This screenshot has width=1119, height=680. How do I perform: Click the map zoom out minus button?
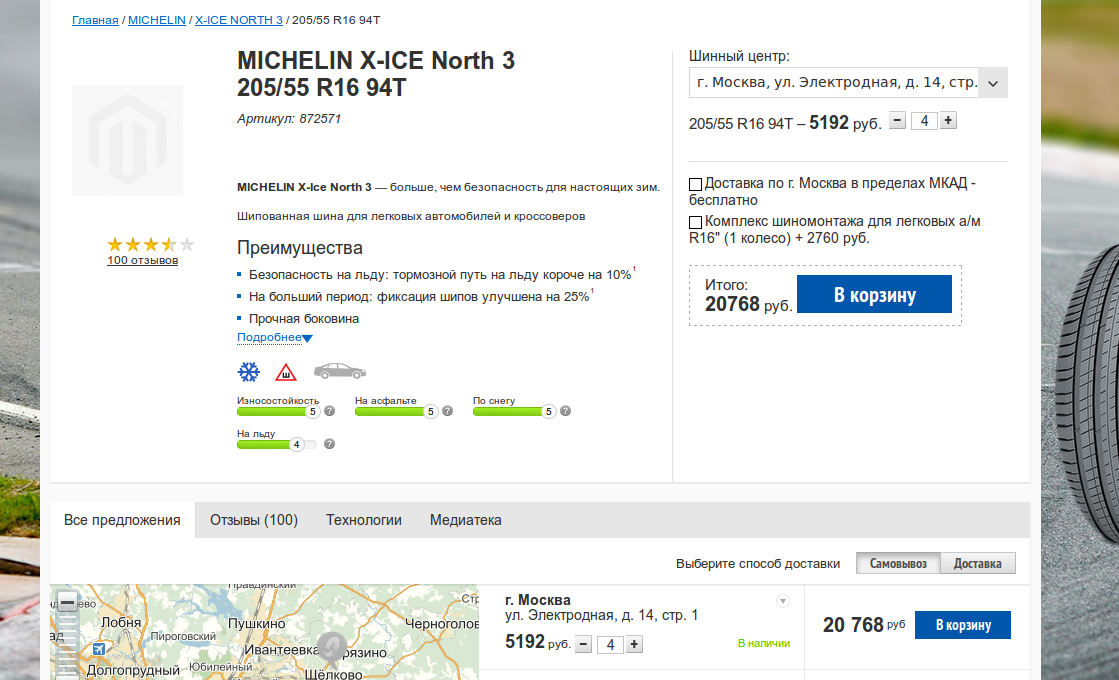[x=67, y=602]
